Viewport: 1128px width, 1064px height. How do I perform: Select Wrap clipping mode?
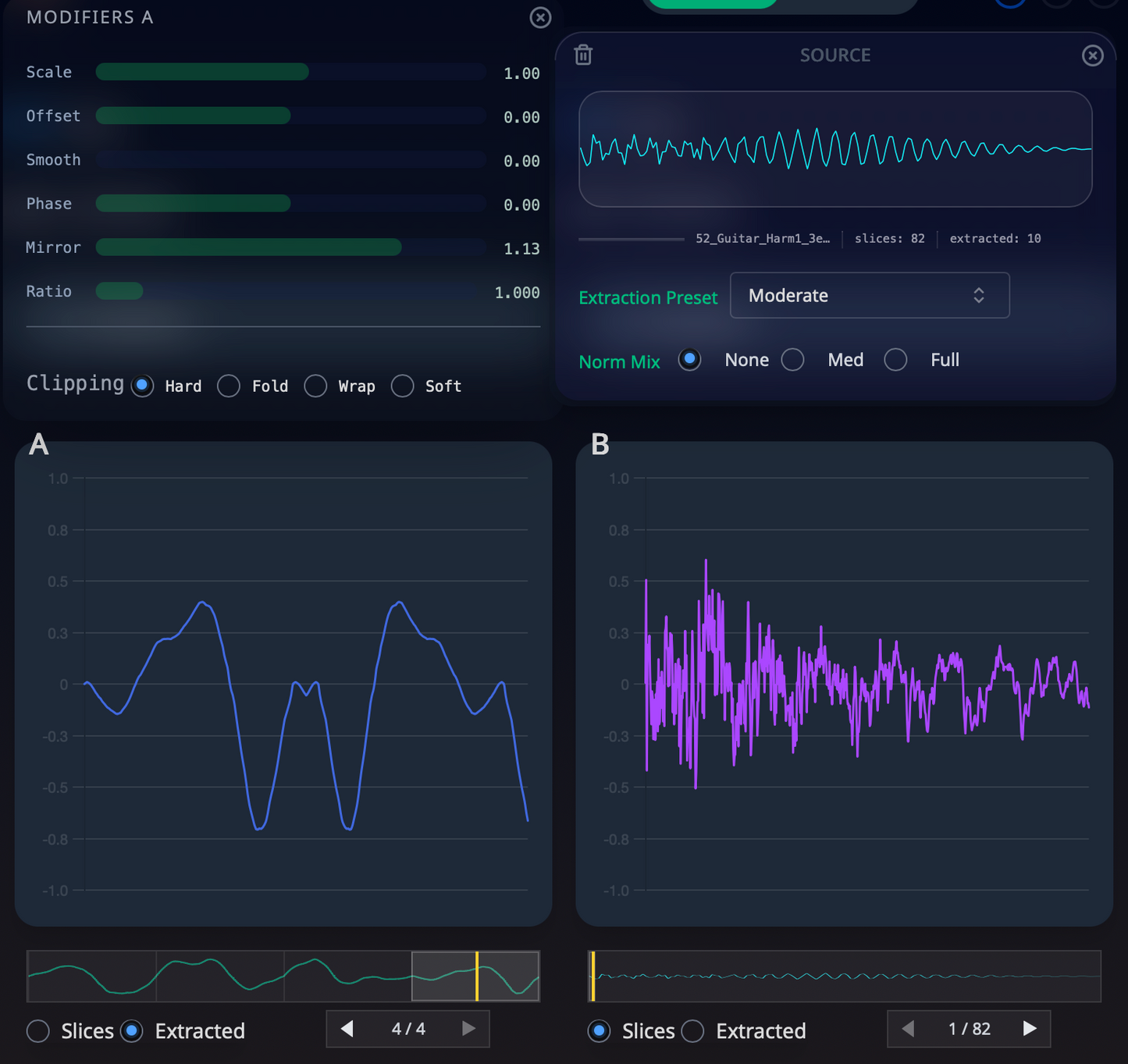(315, 386)
